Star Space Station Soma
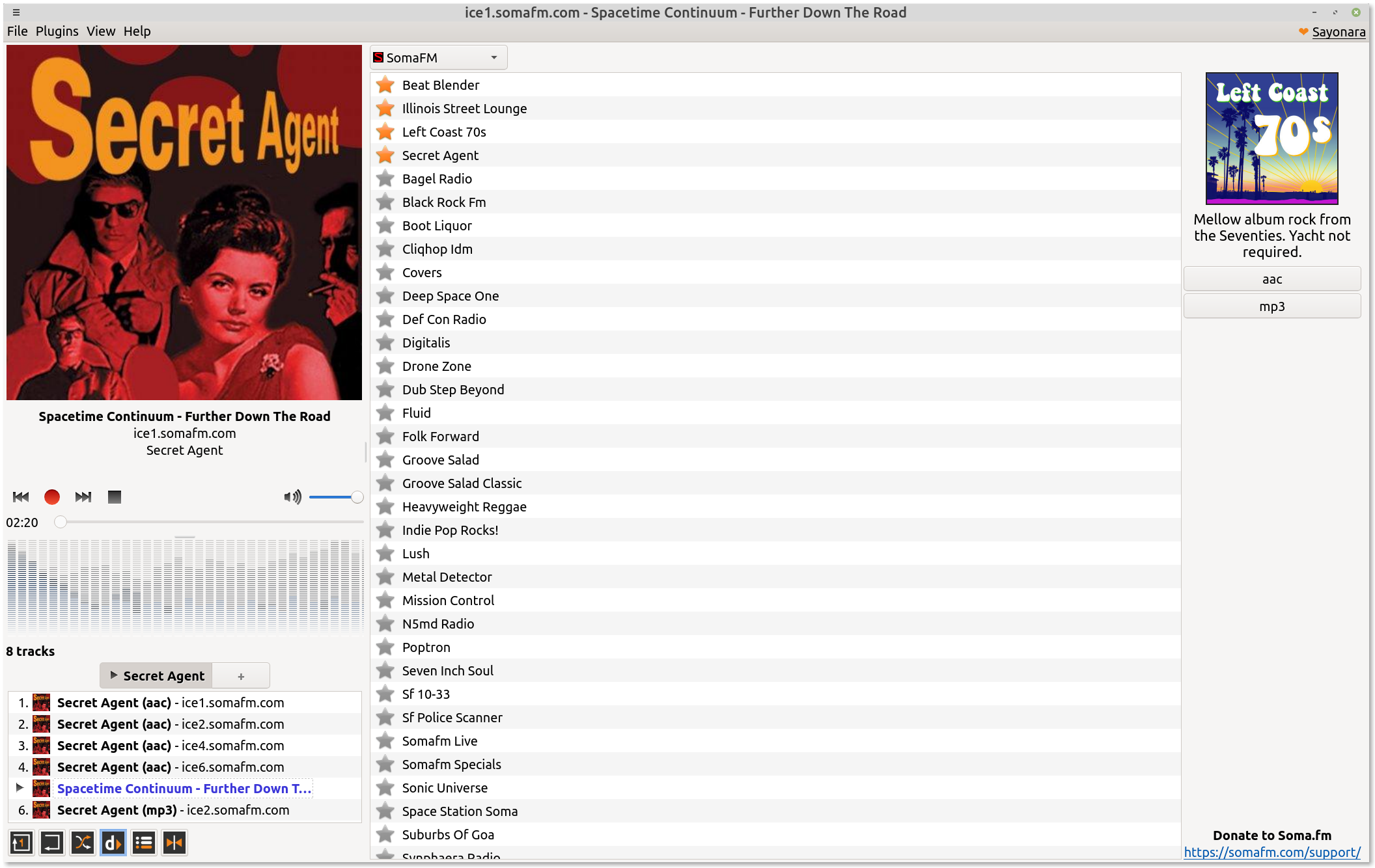The image size is (1375, 868). [x=385, y=811]
